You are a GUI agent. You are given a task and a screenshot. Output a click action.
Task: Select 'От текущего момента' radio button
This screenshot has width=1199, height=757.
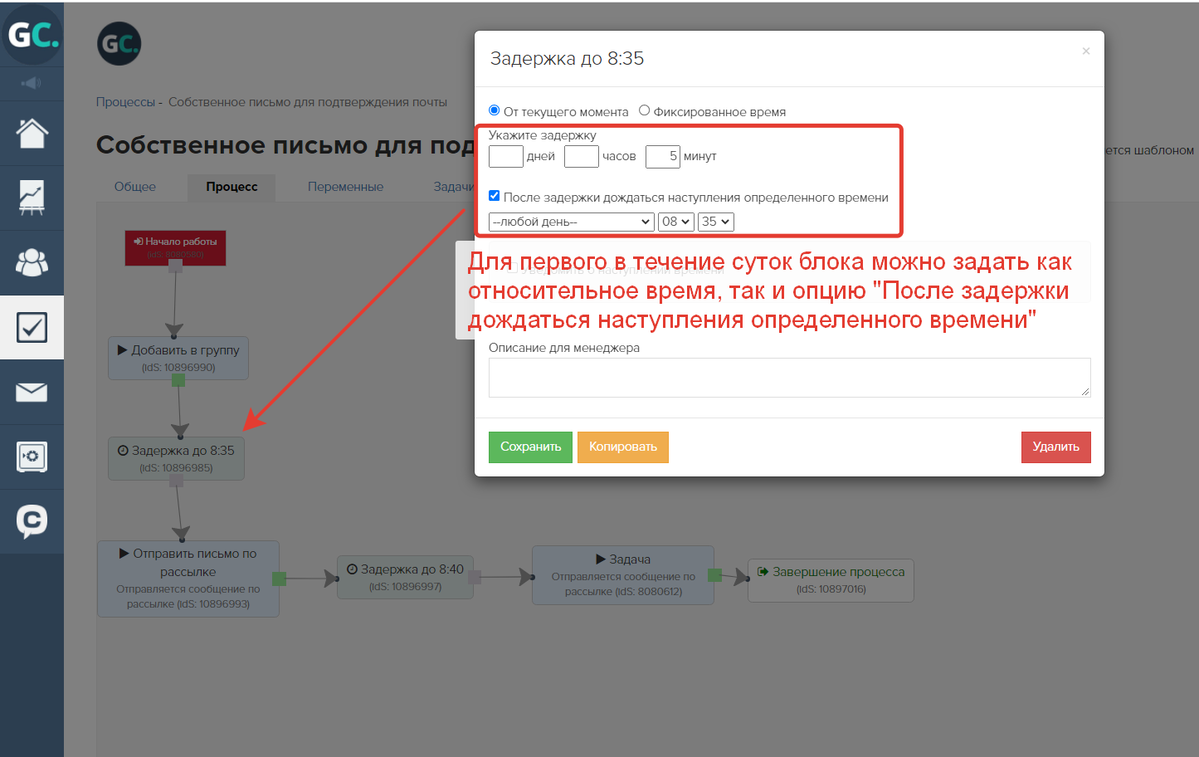[x=494, y=111]
